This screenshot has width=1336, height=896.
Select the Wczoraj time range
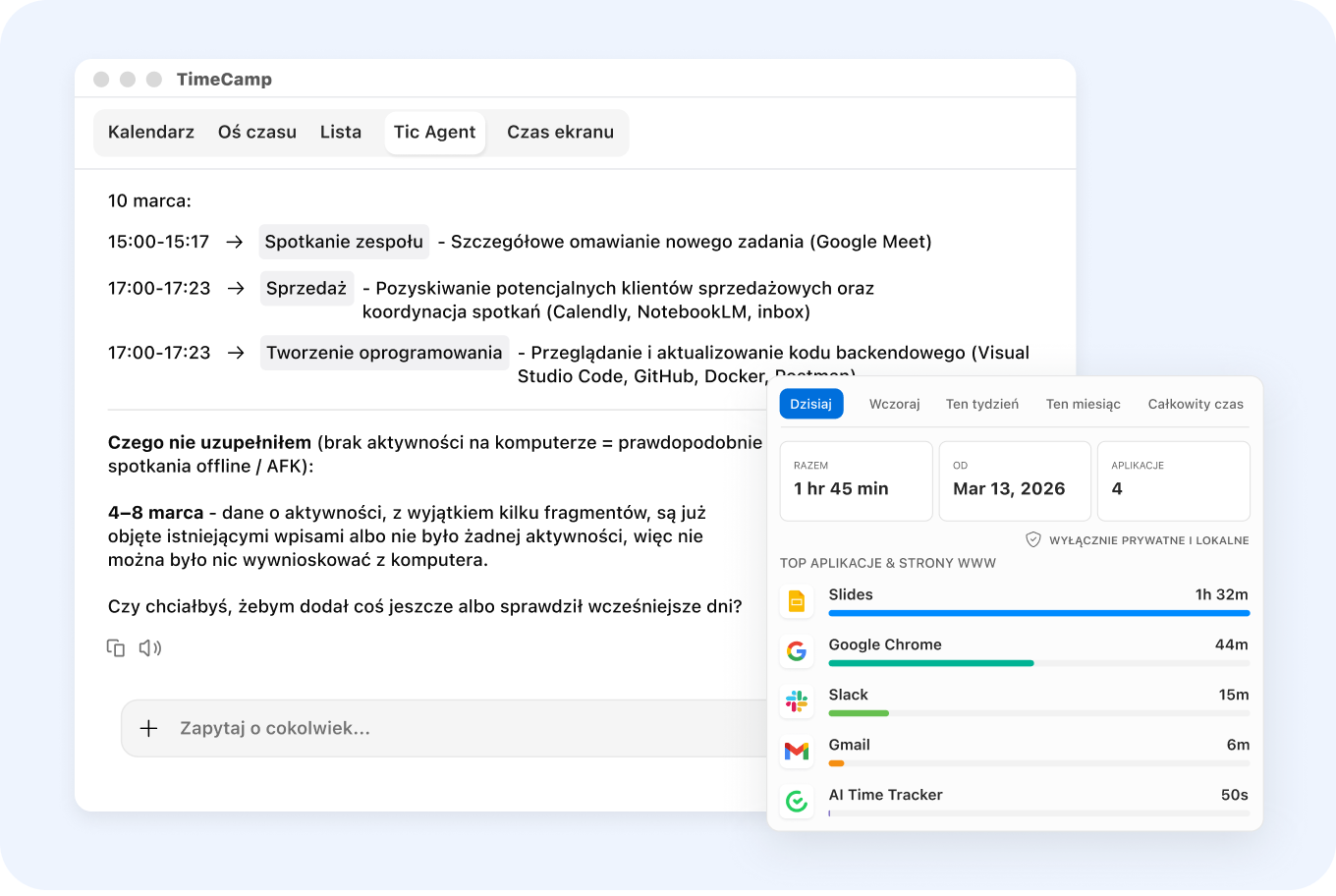894,404
